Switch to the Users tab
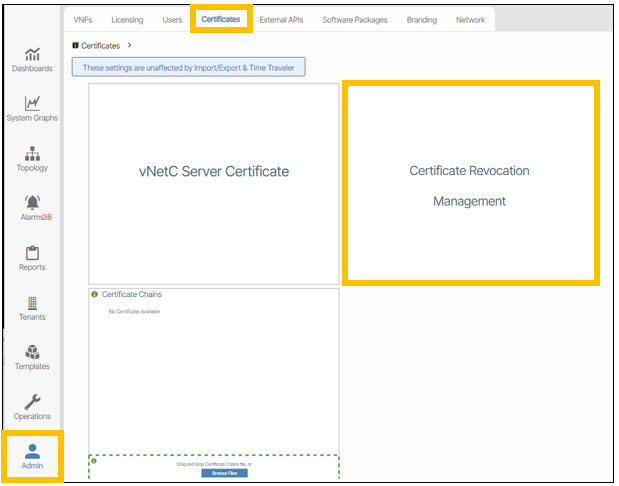 172,20
